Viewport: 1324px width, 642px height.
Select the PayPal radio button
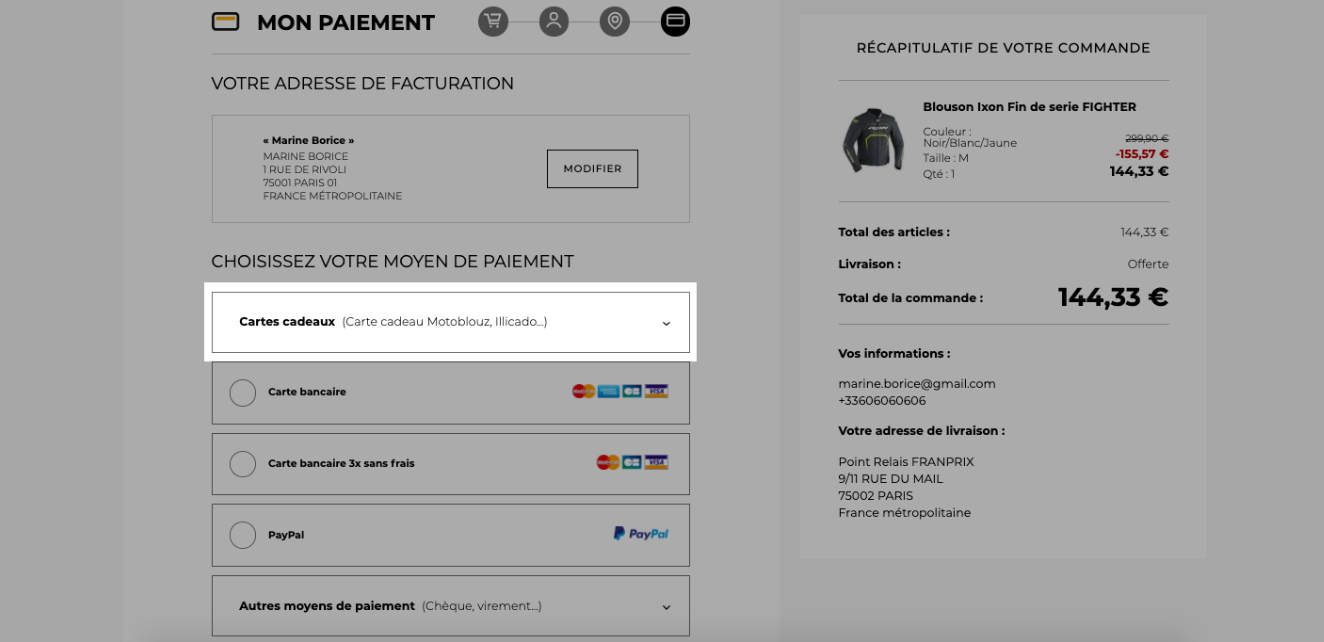pos(243,535)
